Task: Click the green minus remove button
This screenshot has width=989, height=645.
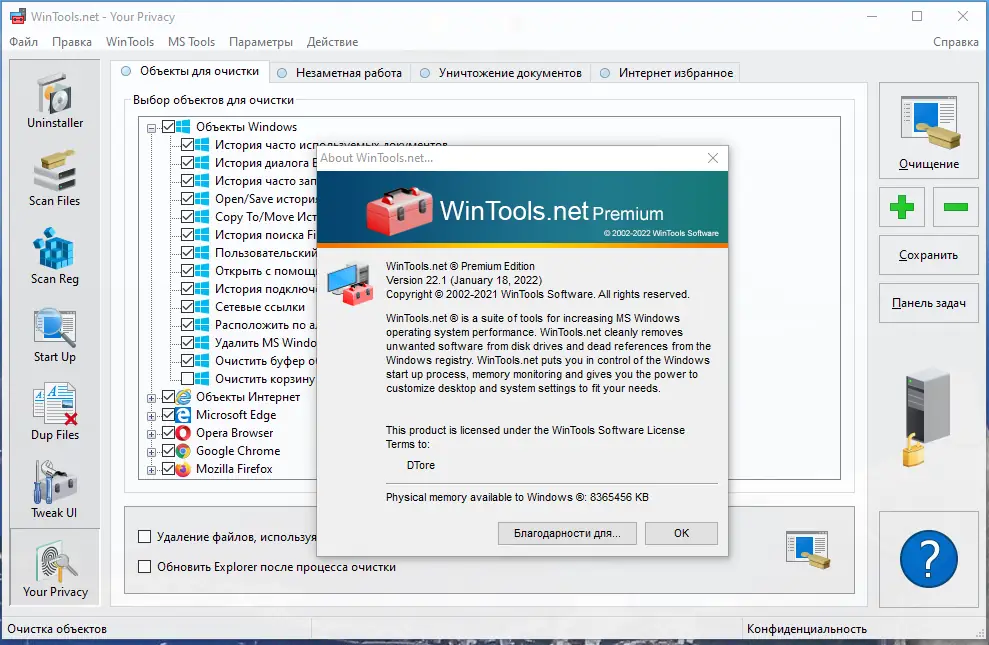Action: (956, 207)
